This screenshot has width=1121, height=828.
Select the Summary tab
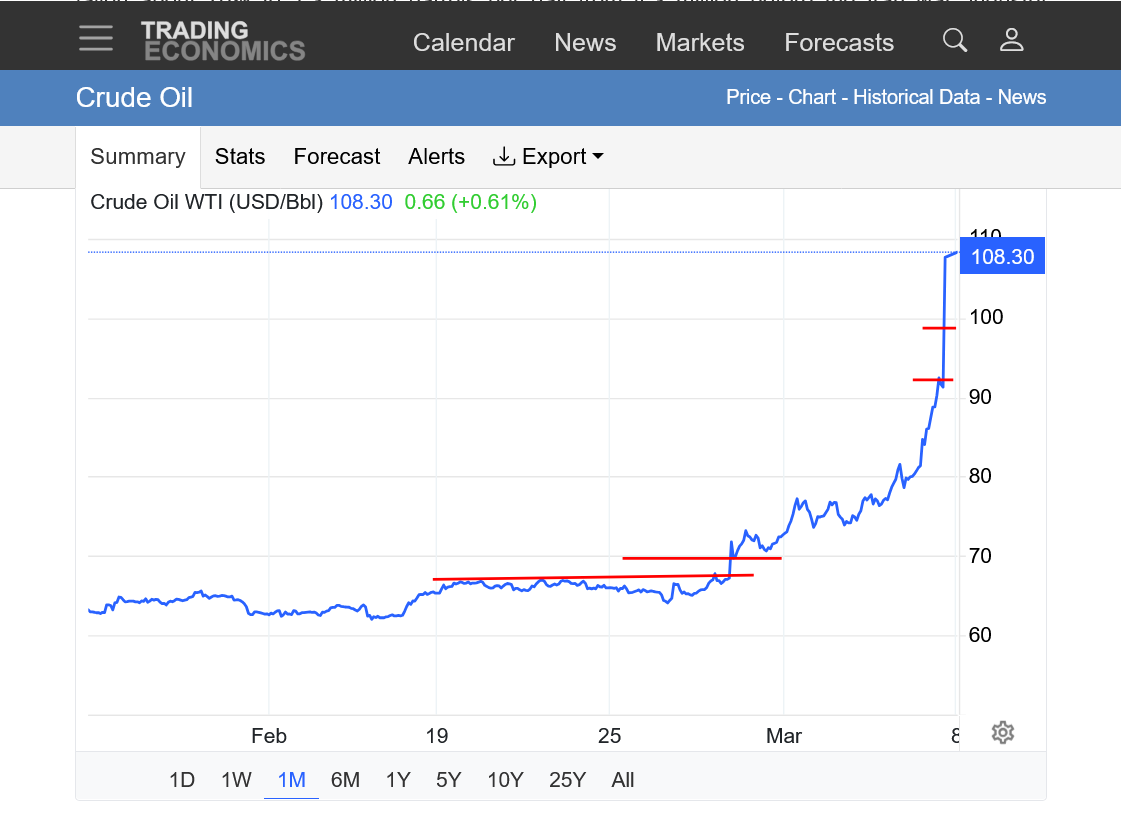point(138,157)
